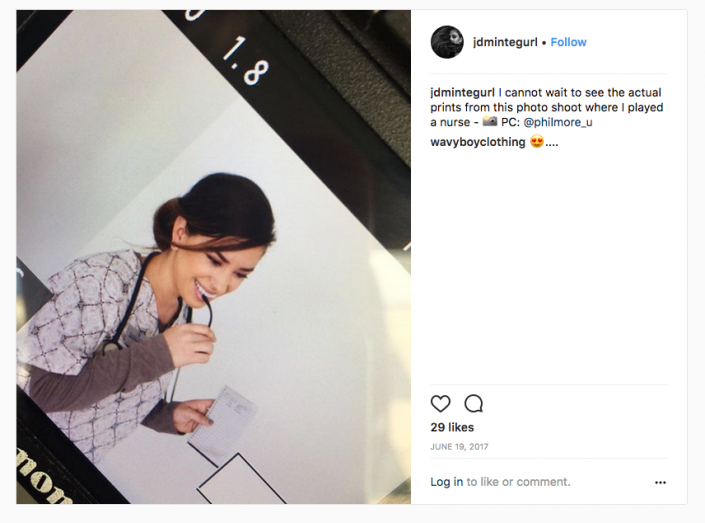Image resolution: width=705 pixels, height=523 pixels.
Task: Open jdmintegurl profile from the header username
Action: click(504, 42)
